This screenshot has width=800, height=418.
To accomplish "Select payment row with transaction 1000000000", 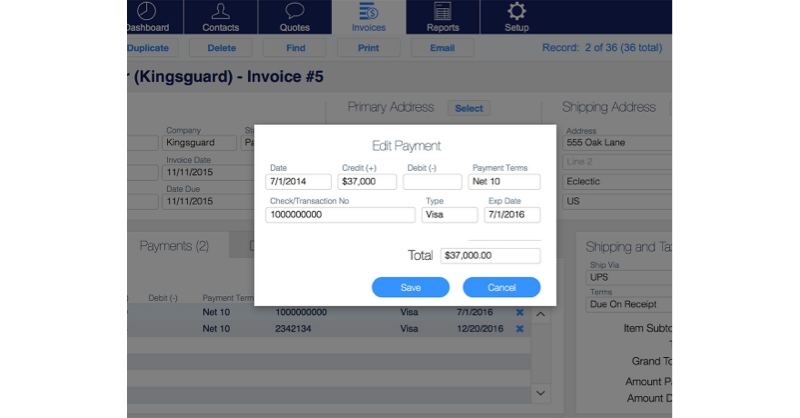I will coord(329,312).
